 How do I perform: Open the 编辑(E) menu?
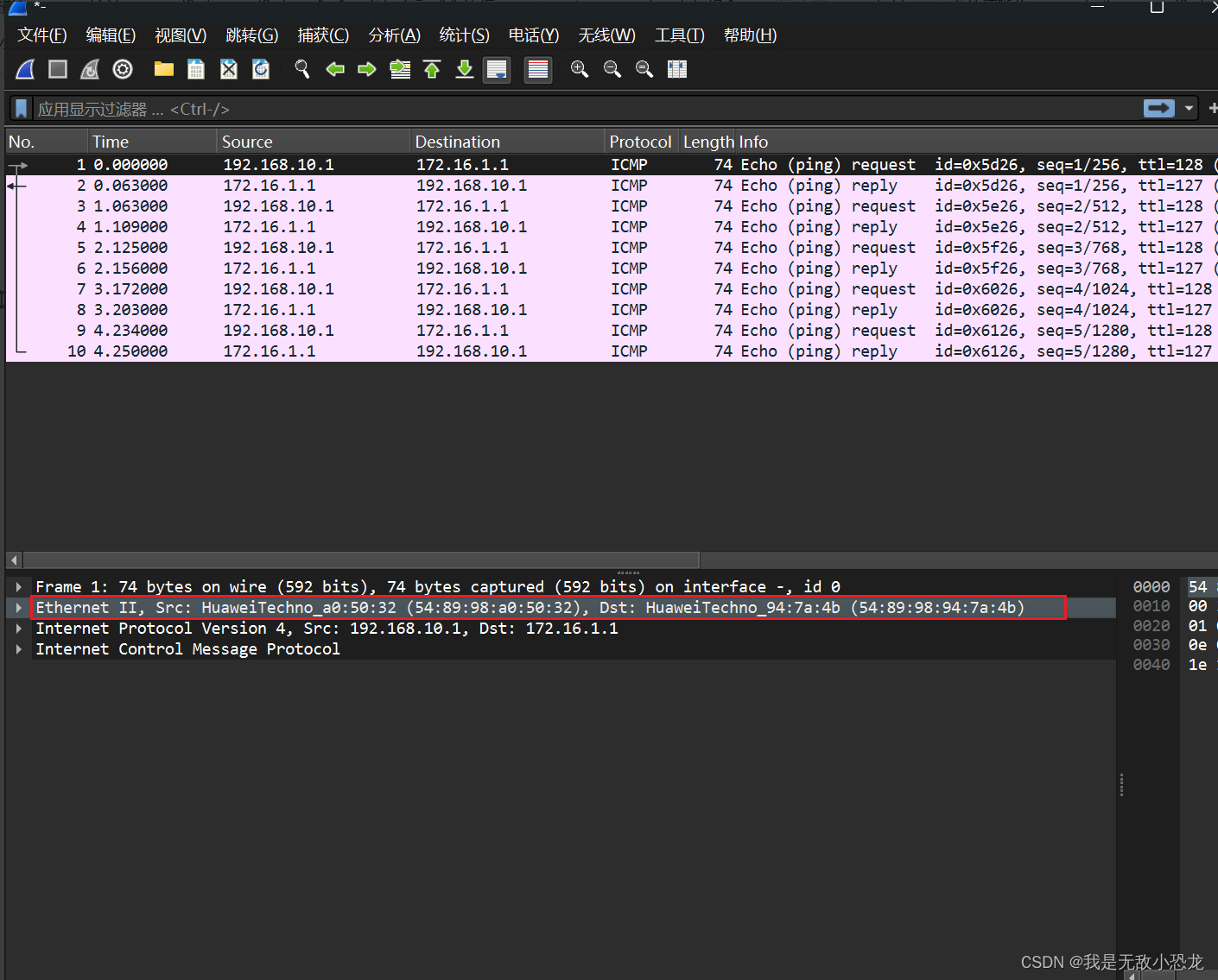point(111,35)
